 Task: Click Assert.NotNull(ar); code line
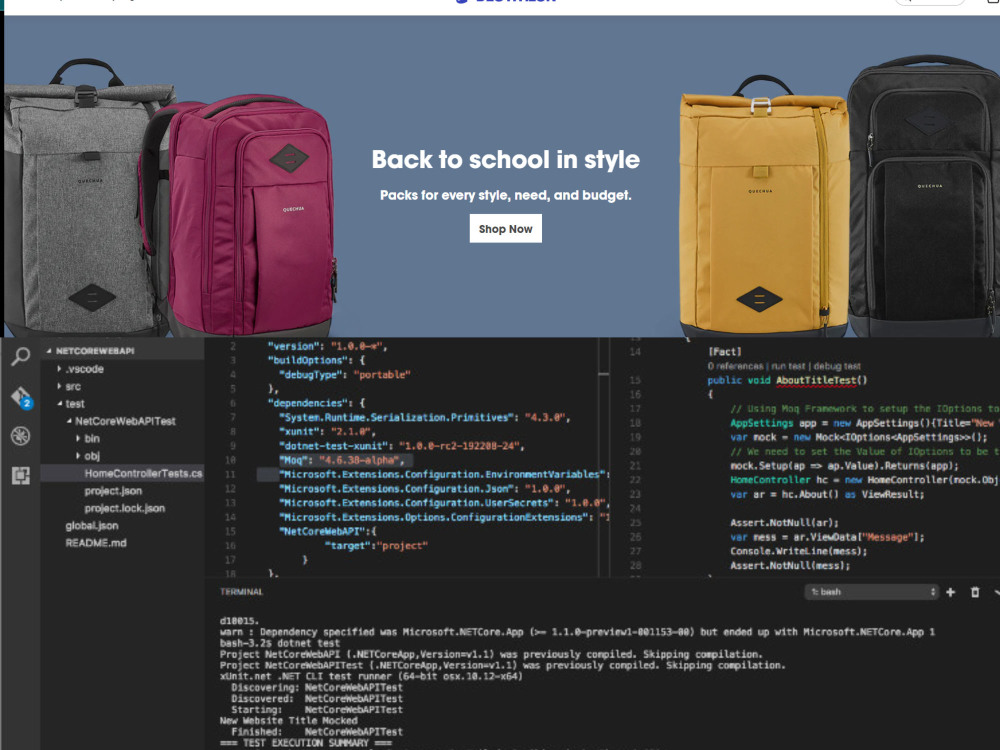[784, 523]
